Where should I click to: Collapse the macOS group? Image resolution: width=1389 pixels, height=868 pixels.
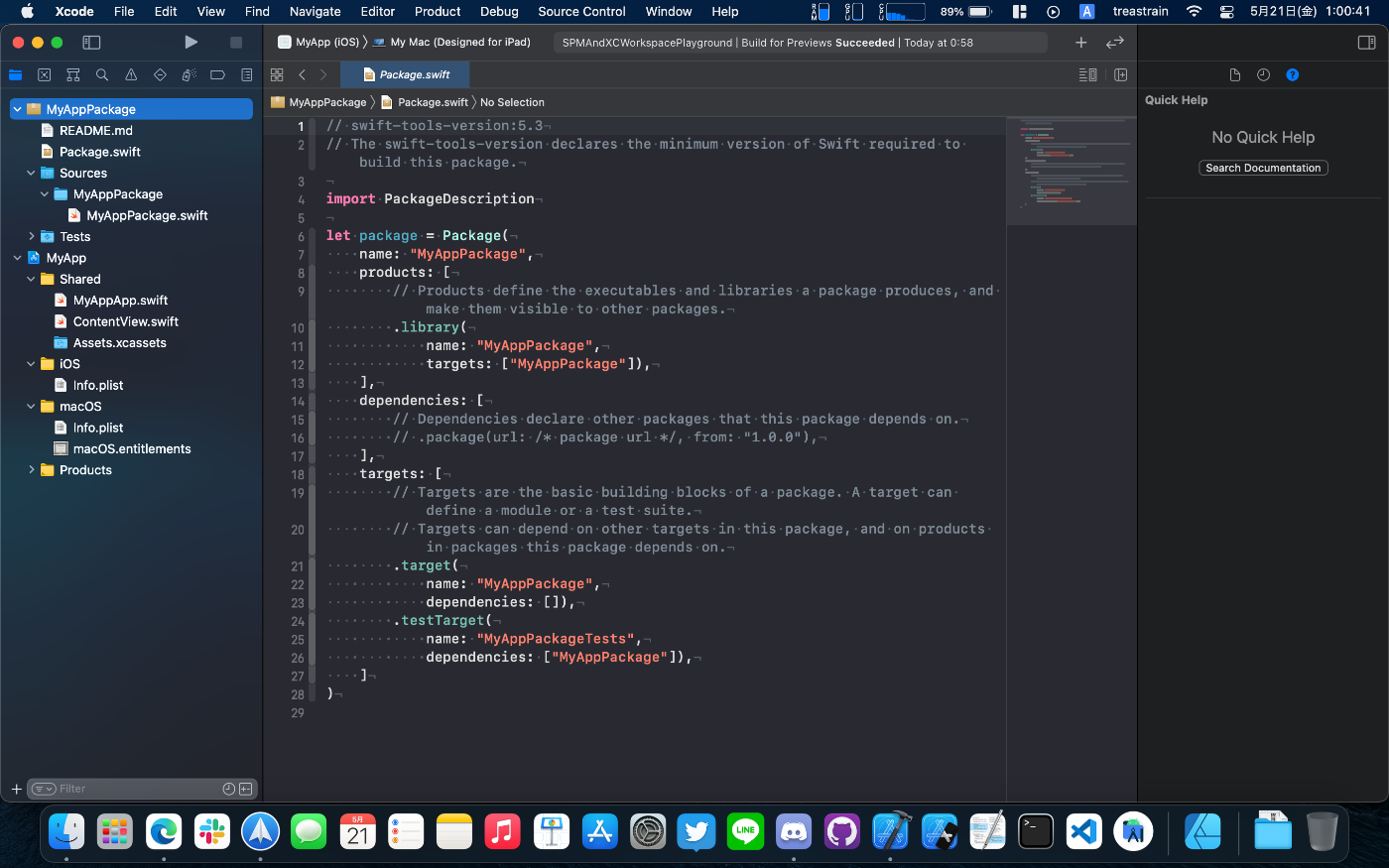pos(31,407)
